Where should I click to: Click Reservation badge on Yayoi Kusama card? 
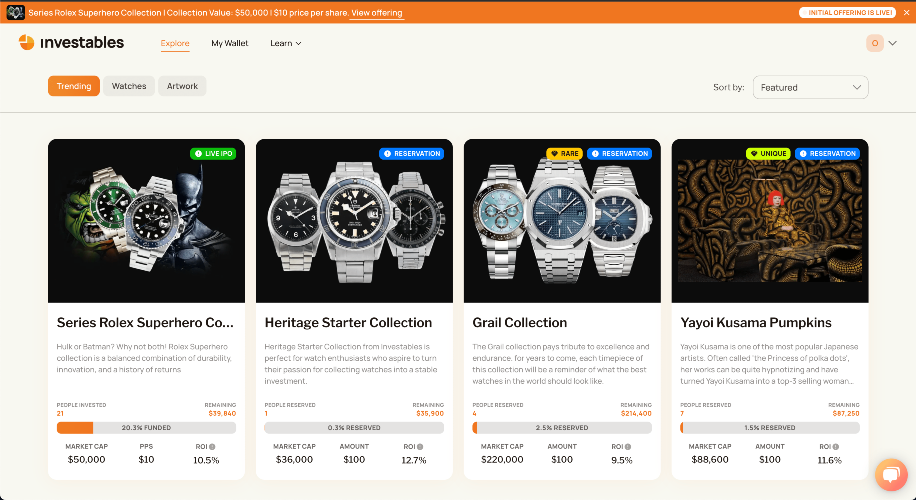pos(827,154)
